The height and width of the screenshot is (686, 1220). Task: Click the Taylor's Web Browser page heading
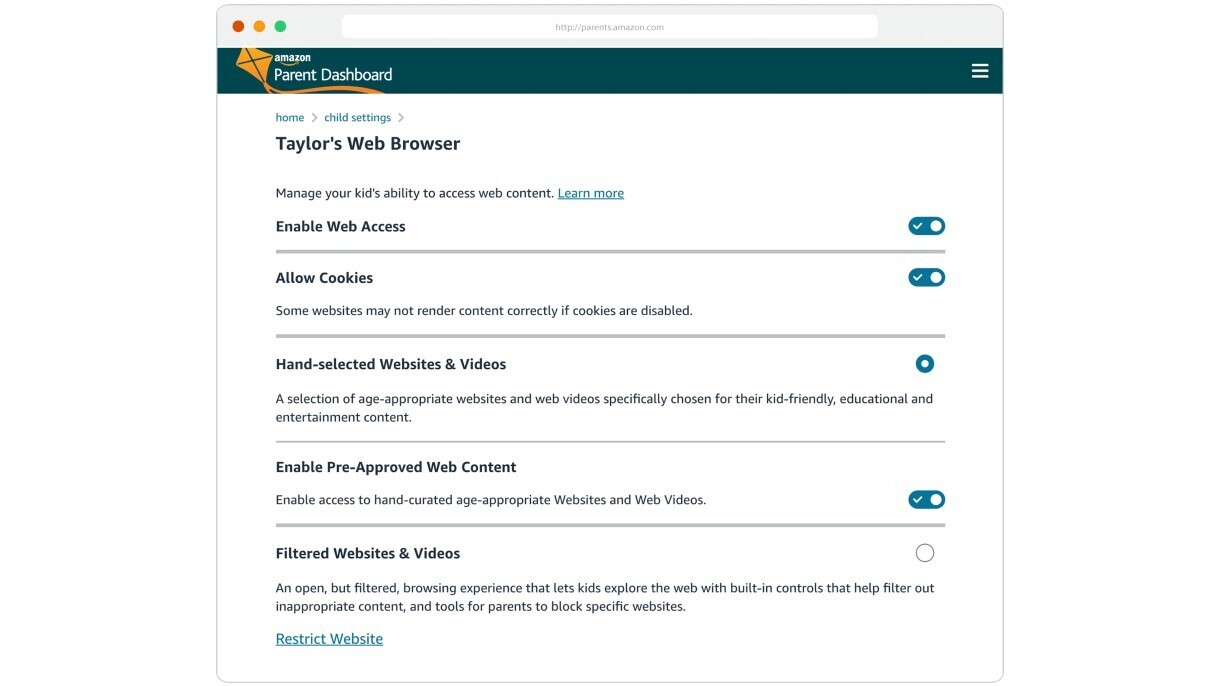[x=368, y=144]
